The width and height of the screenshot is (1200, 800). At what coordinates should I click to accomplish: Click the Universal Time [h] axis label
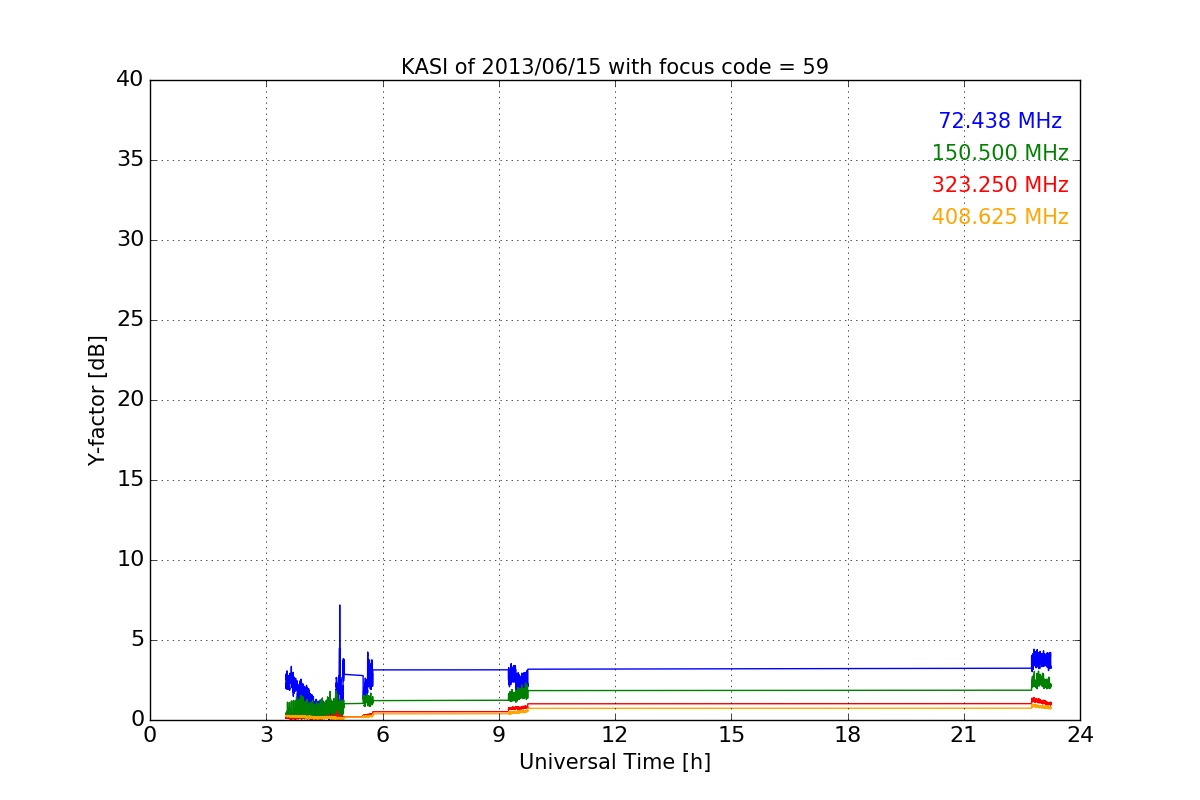pyautogui.click(x=615, y=762)
